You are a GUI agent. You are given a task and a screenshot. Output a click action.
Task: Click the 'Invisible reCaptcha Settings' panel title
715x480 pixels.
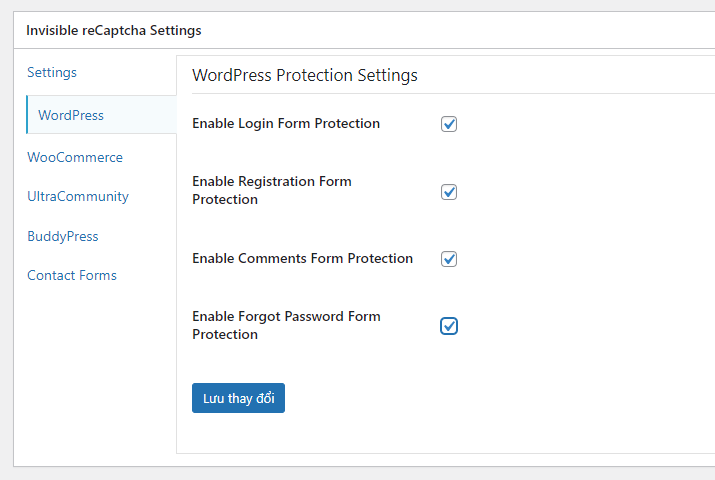point(114,30)
